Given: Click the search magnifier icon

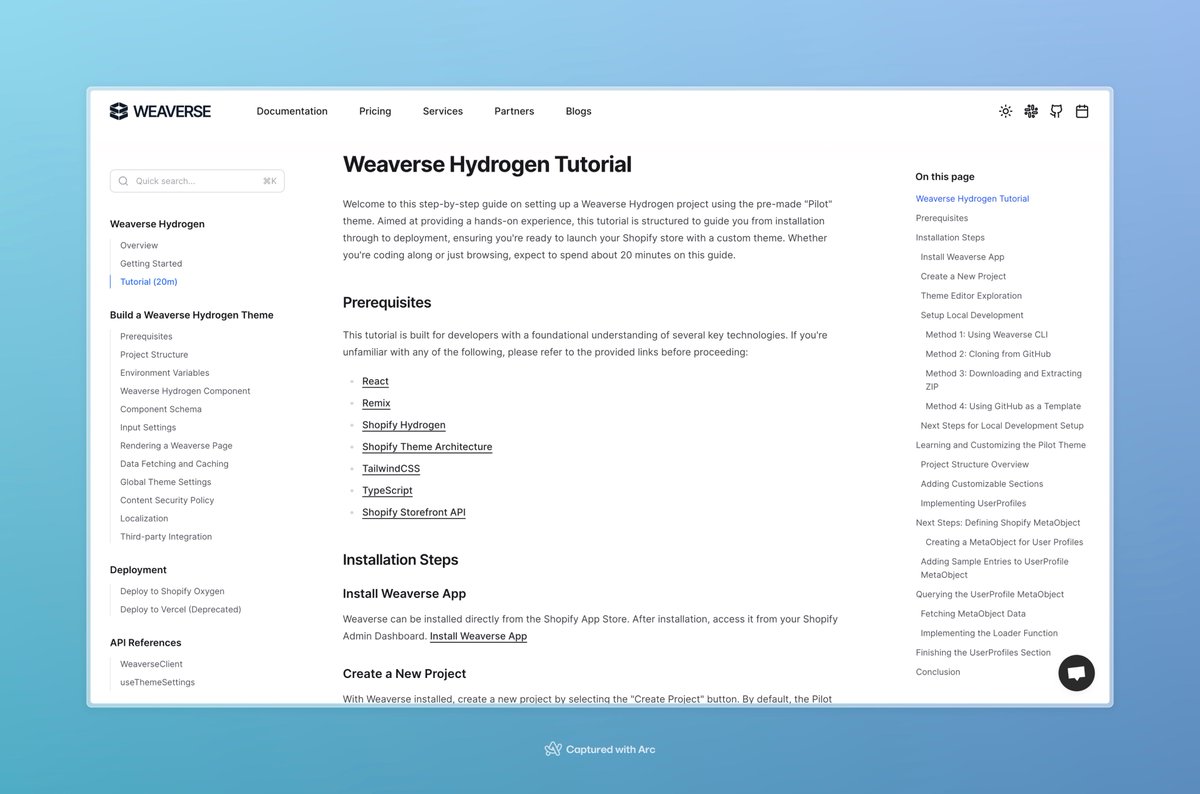Looking at the screenshot, I should tap(123, 181).
